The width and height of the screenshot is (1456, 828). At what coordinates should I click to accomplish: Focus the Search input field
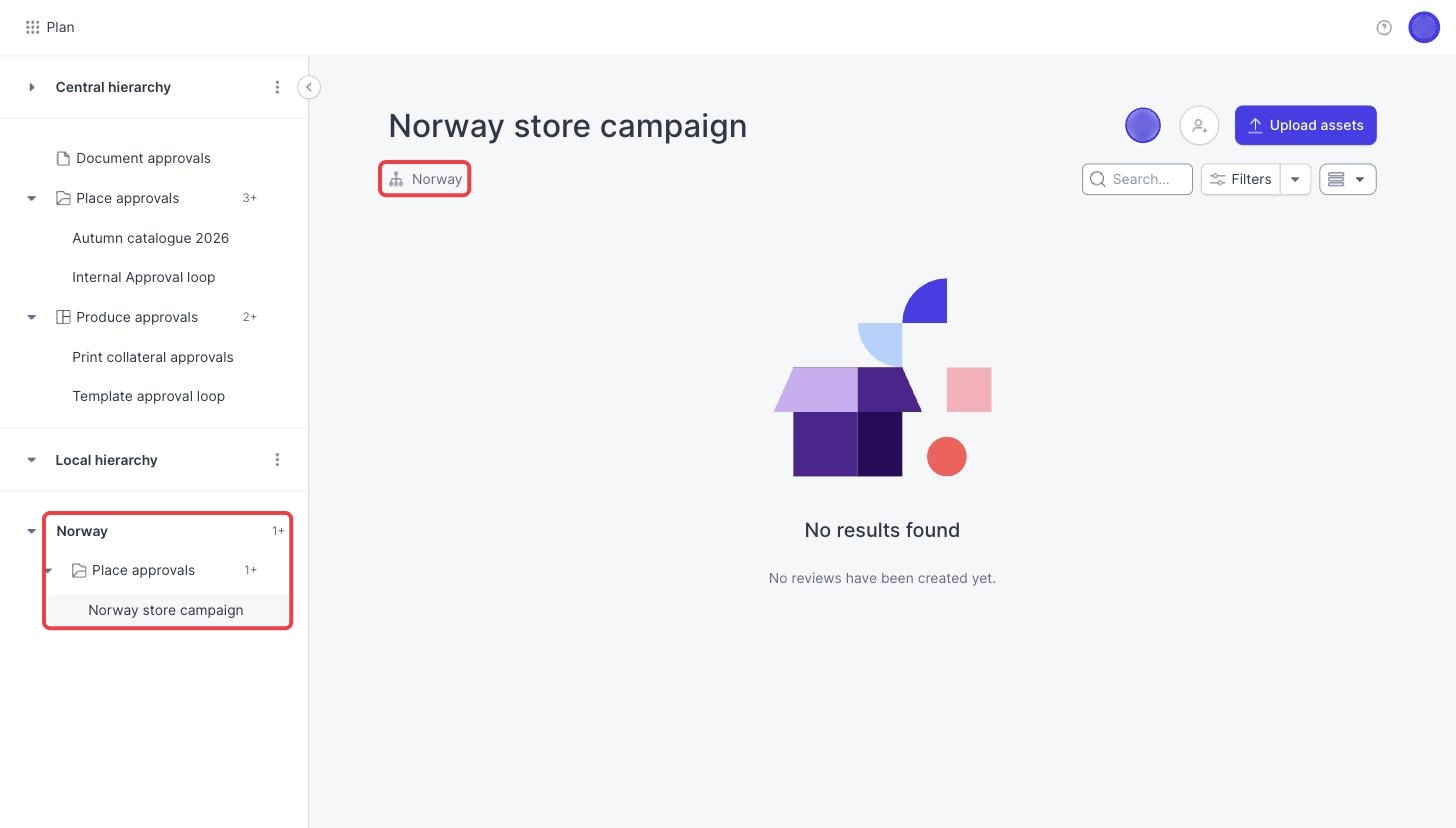1137,179
